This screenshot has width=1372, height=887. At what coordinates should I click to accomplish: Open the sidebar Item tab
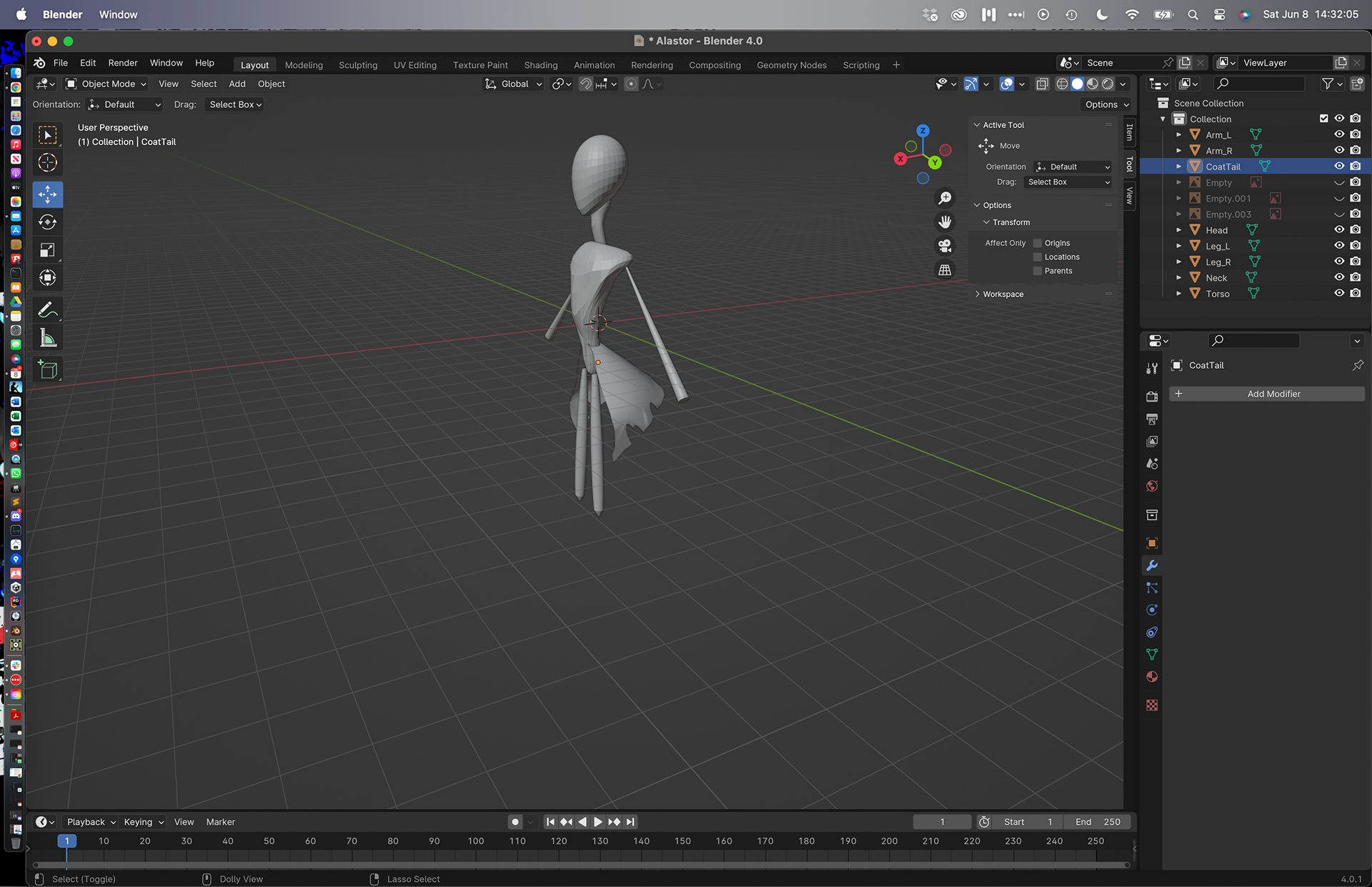tap(1129, 132)
